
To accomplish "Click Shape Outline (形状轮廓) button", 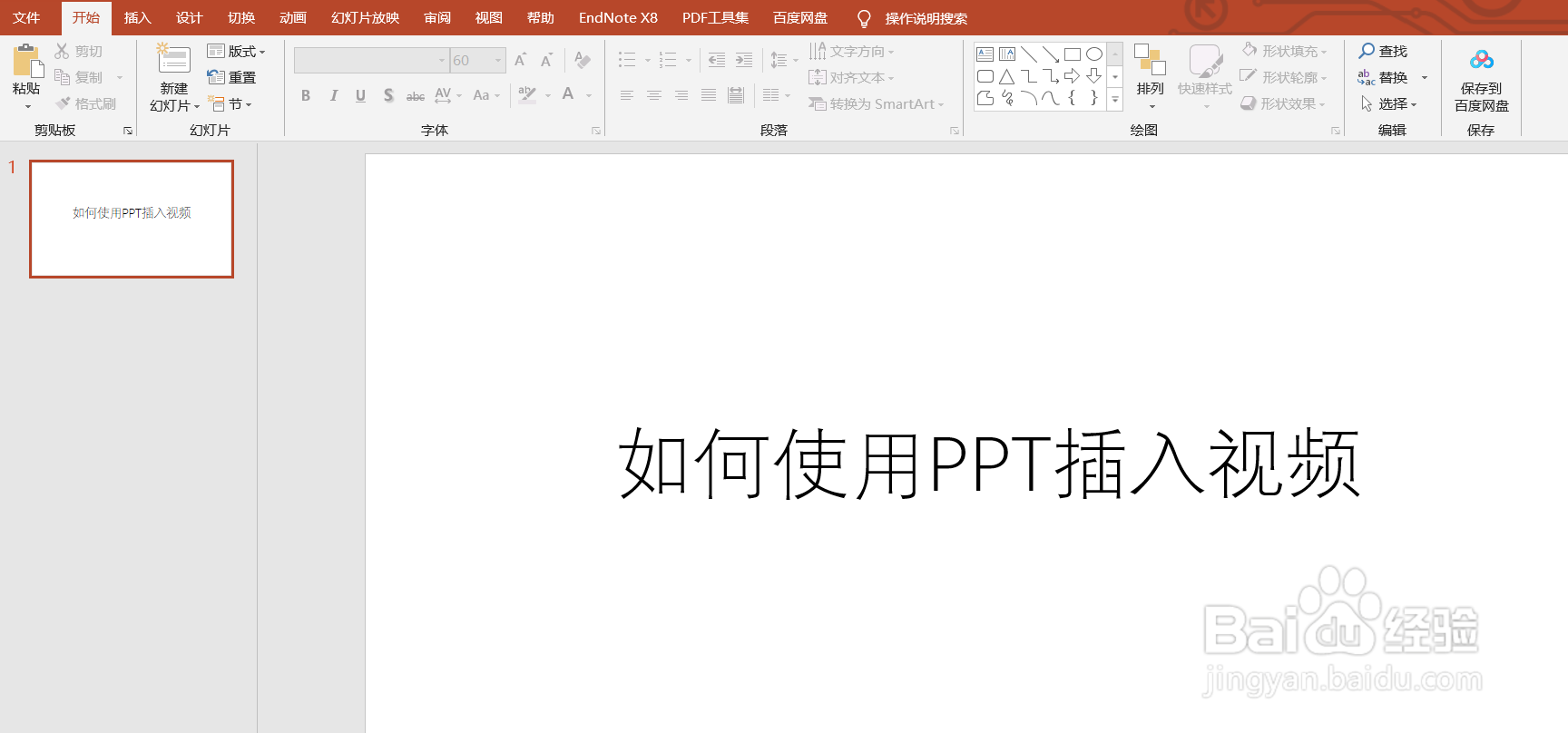I will click(1284, 77).
